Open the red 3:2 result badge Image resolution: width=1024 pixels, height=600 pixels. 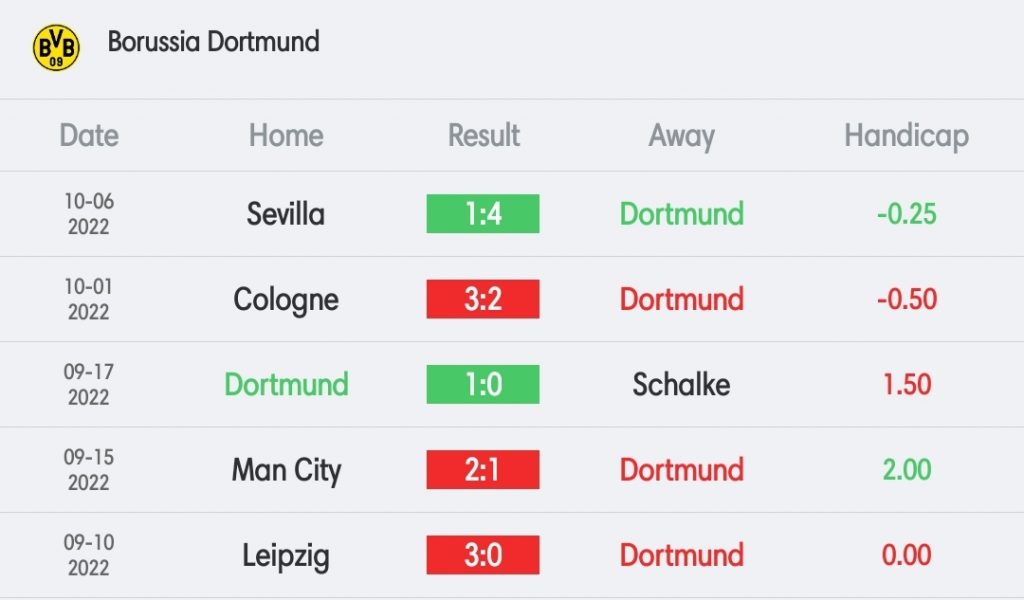coord(483,299)
